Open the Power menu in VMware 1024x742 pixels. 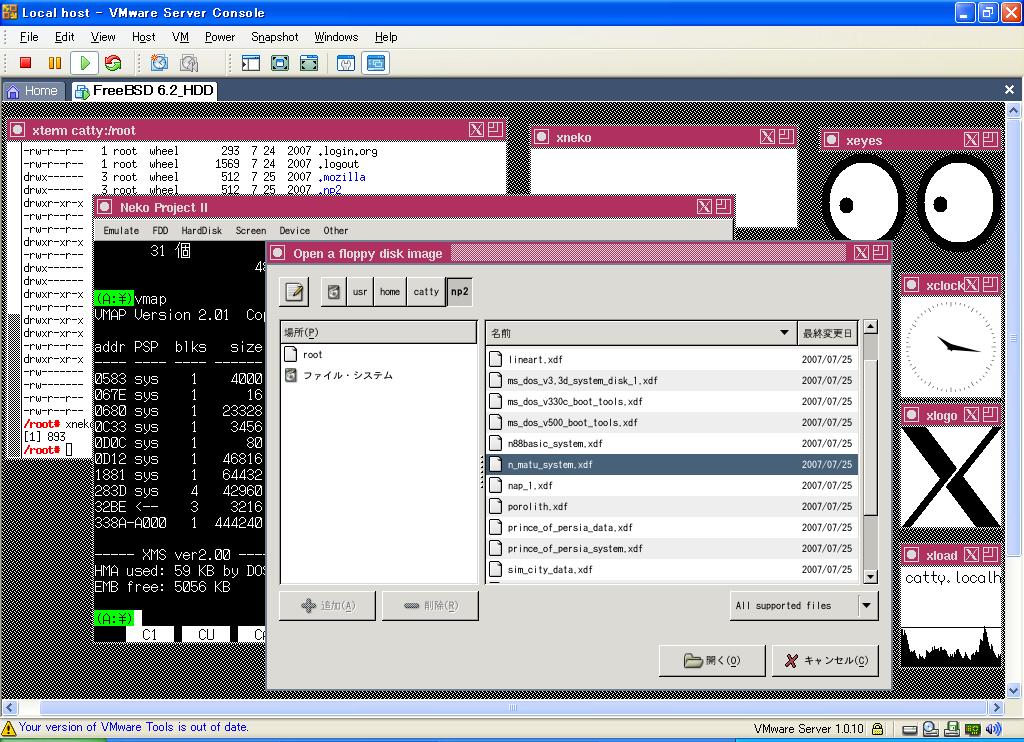pos(219,37)
